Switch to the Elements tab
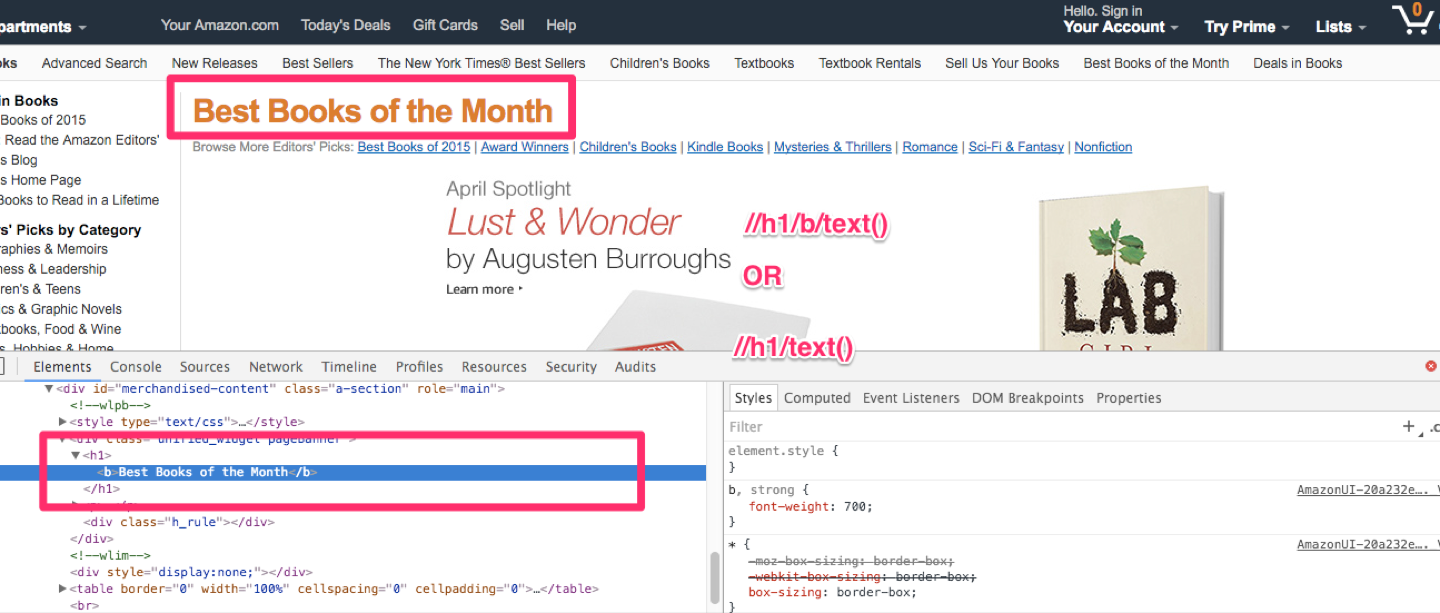This screenshot has height=613, width=1440. (x=62, y=367)
